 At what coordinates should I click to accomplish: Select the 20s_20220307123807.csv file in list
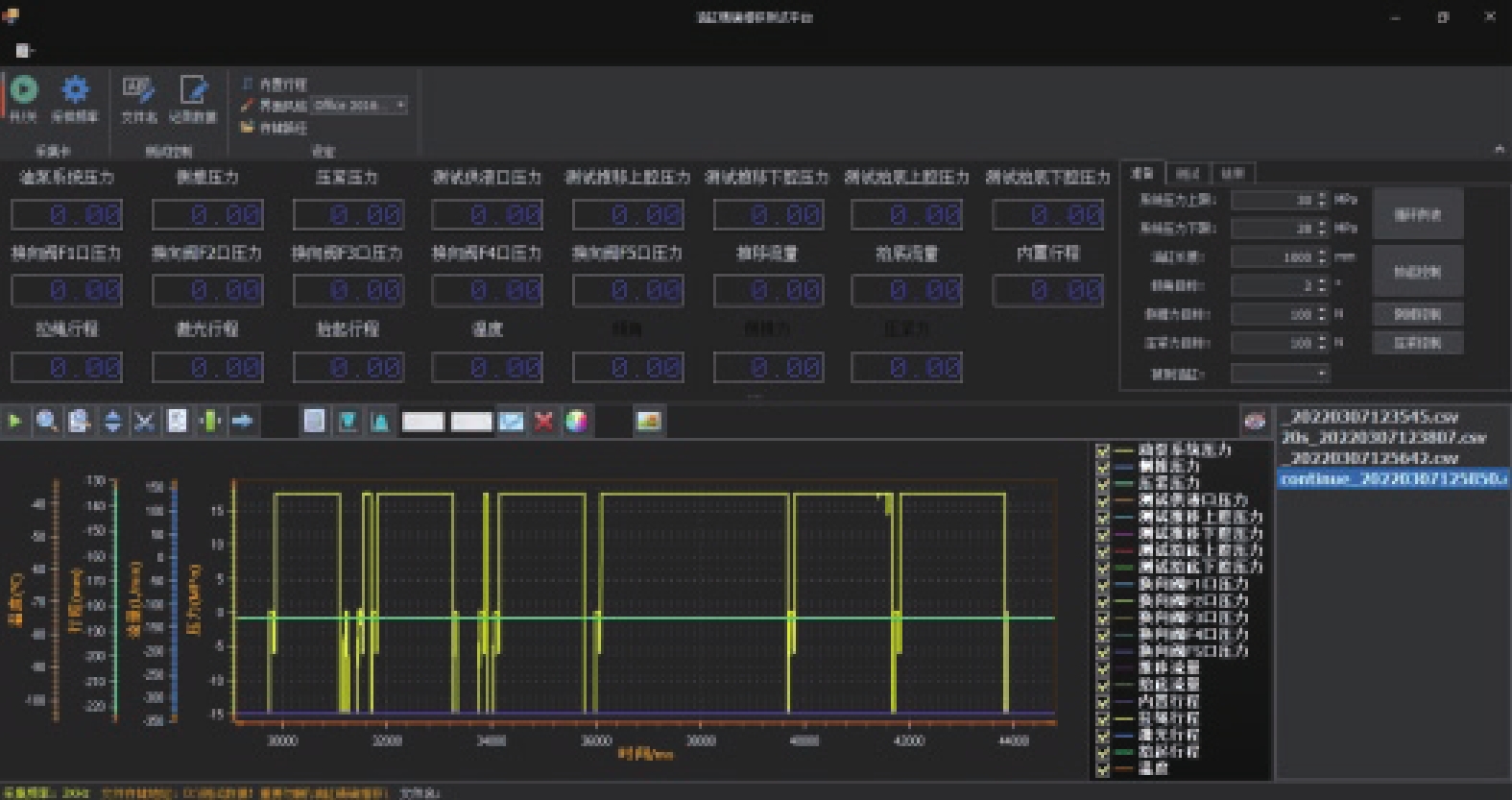[x=1383, y=438]
